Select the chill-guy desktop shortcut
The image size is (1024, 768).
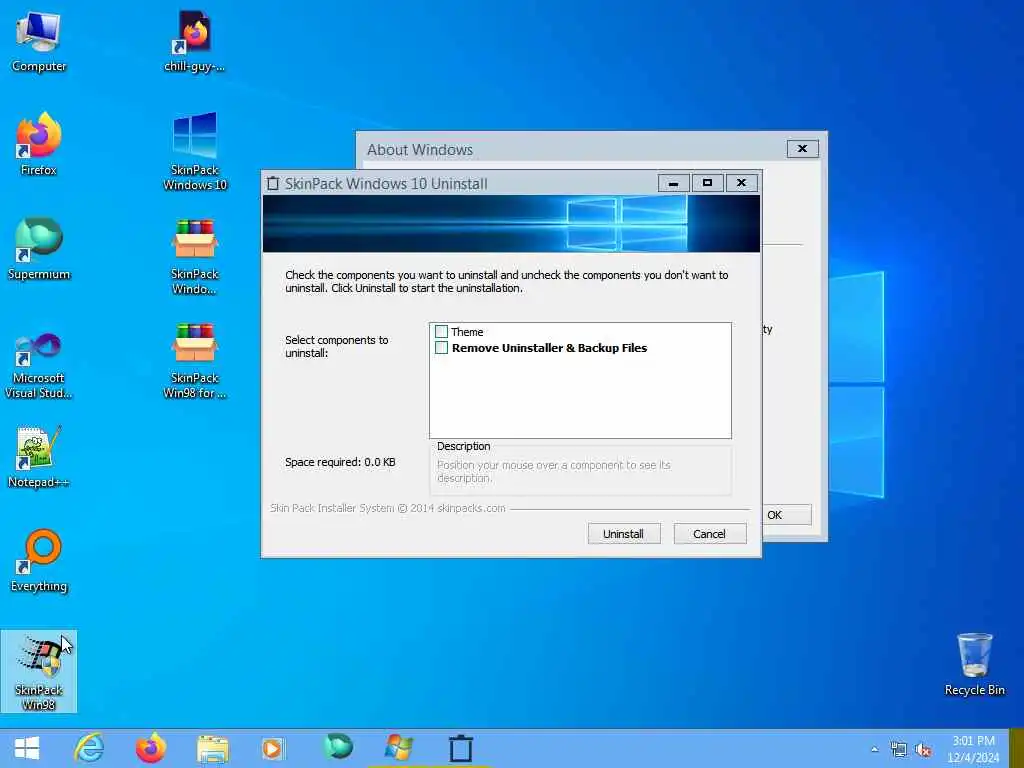[x=195, y=42]
